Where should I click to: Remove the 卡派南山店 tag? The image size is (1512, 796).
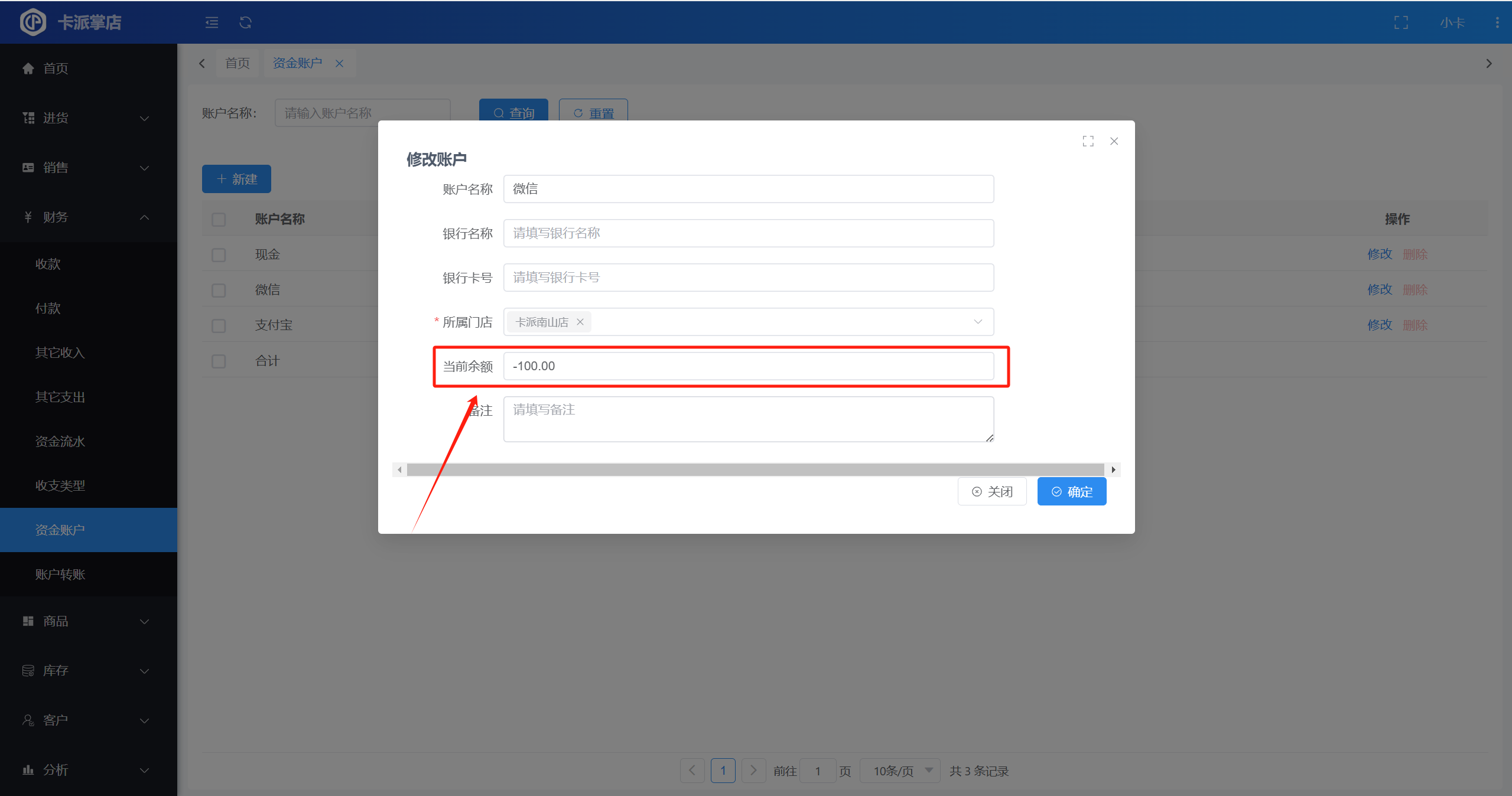(x=580, y=322)
